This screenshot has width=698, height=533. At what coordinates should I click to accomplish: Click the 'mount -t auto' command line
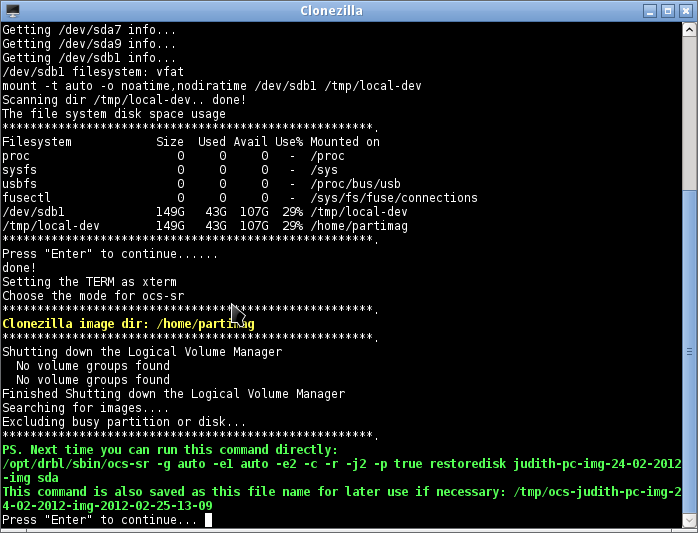coord(212,86)
